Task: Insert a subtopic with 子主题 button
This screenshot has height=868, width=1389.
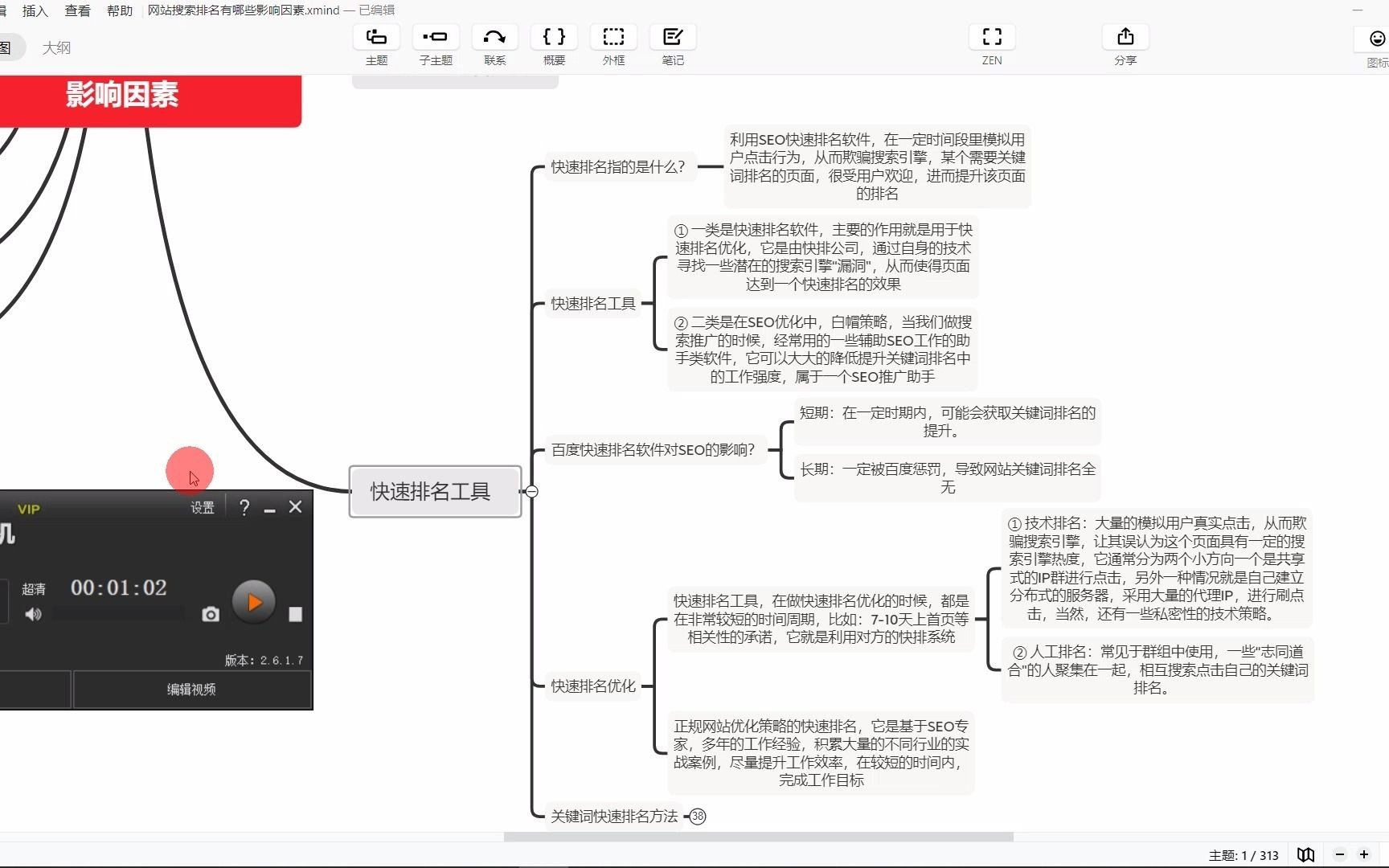Action: (x=436, y=45)
